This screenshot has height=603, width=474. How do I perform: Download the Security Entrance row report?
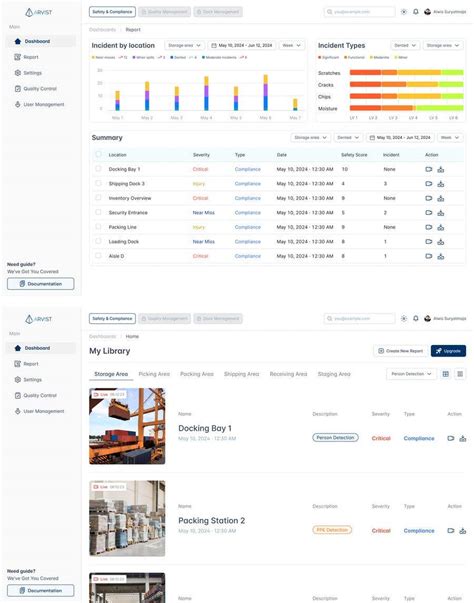coord(441,213)
